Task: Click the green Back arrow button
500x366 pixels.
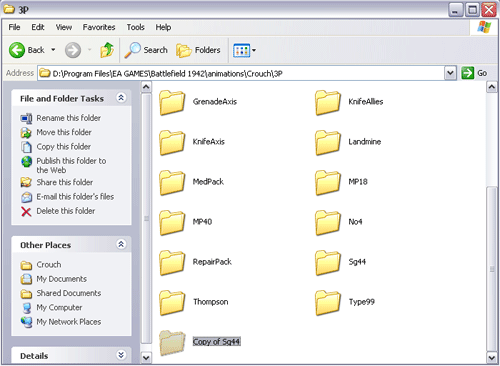Action: 17,50
